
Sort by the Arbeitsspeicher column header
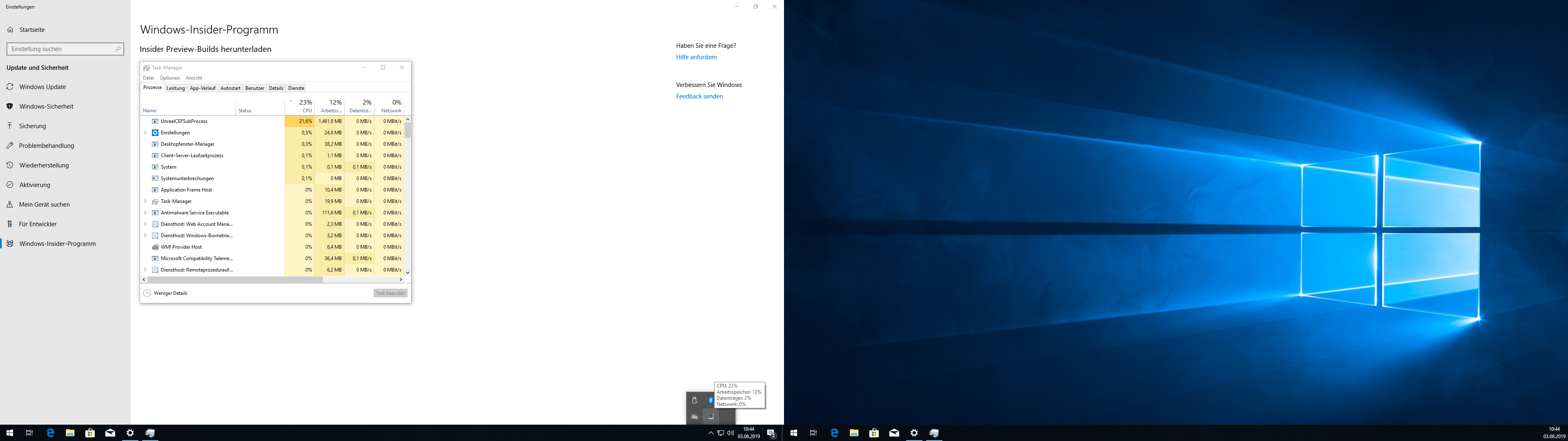[329, 106]
